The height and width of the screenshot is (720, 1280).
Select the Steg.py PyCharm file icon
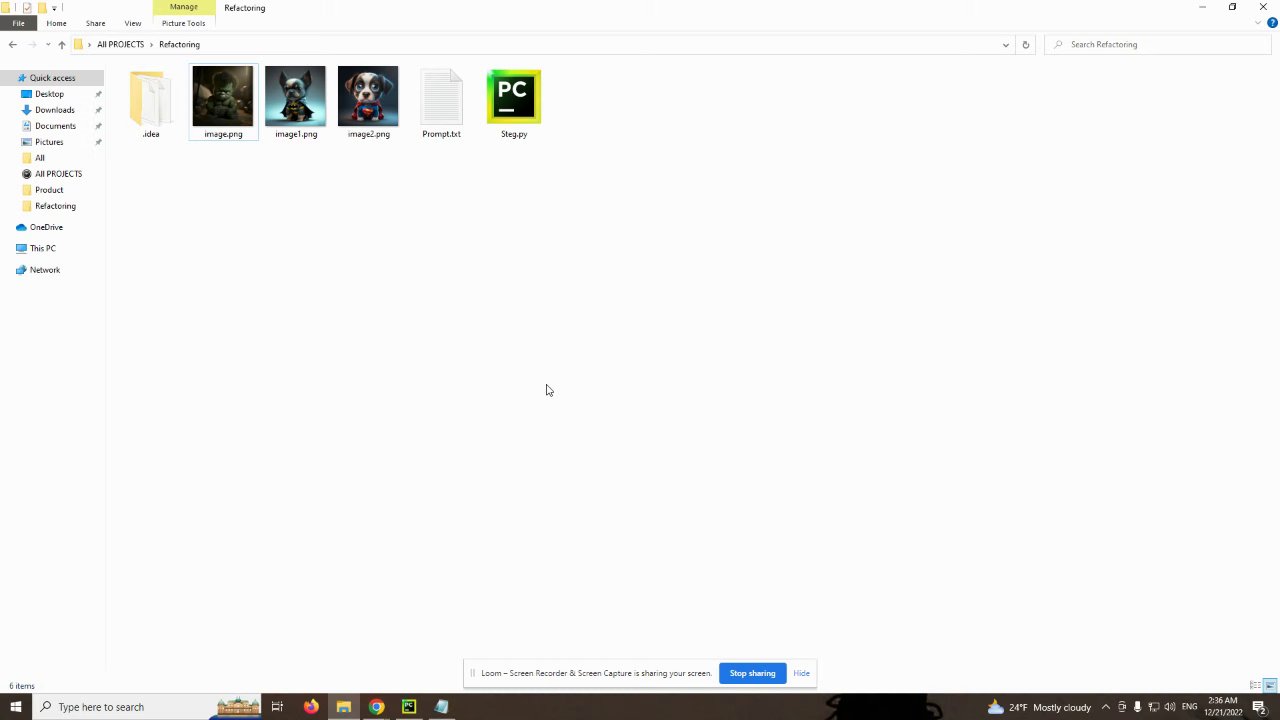(x=514, y=97)
